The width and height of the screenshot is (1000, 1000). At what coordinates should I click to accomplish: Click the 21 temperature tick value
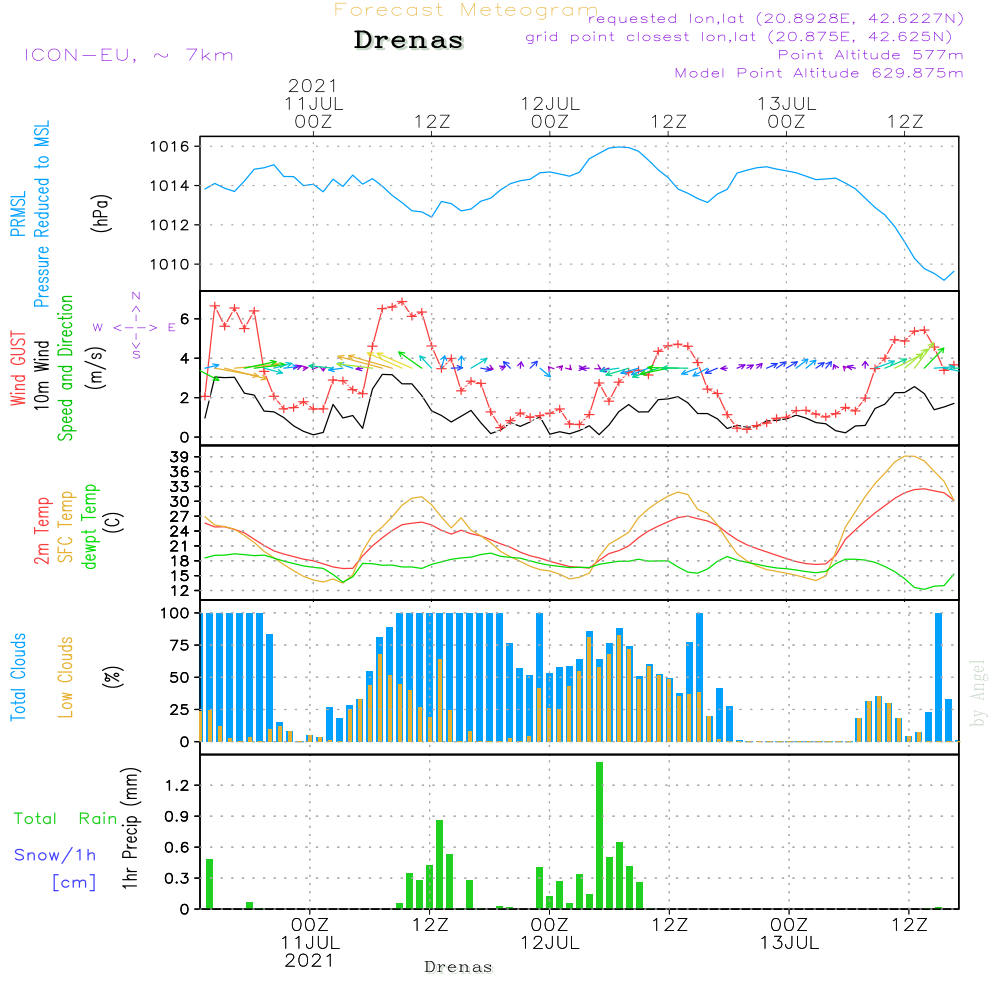tap(180, 546)
